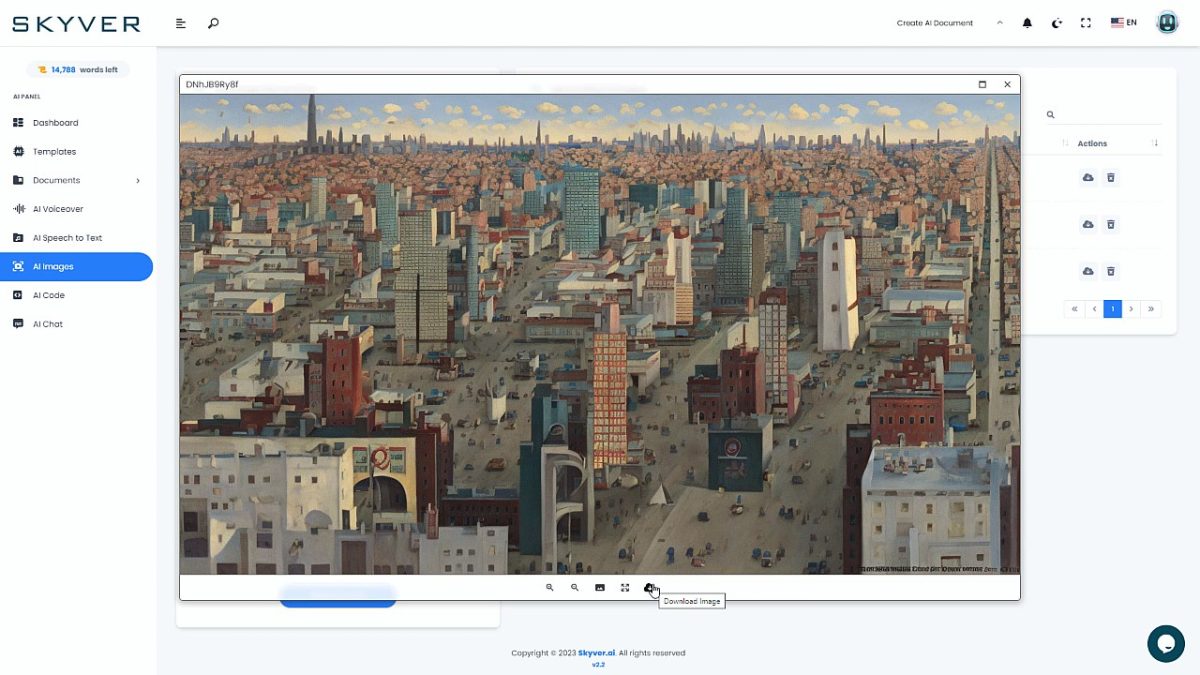The image size is (1200, 675).
Task: Open the chat support bubble
Action: tap(1165, 643)
